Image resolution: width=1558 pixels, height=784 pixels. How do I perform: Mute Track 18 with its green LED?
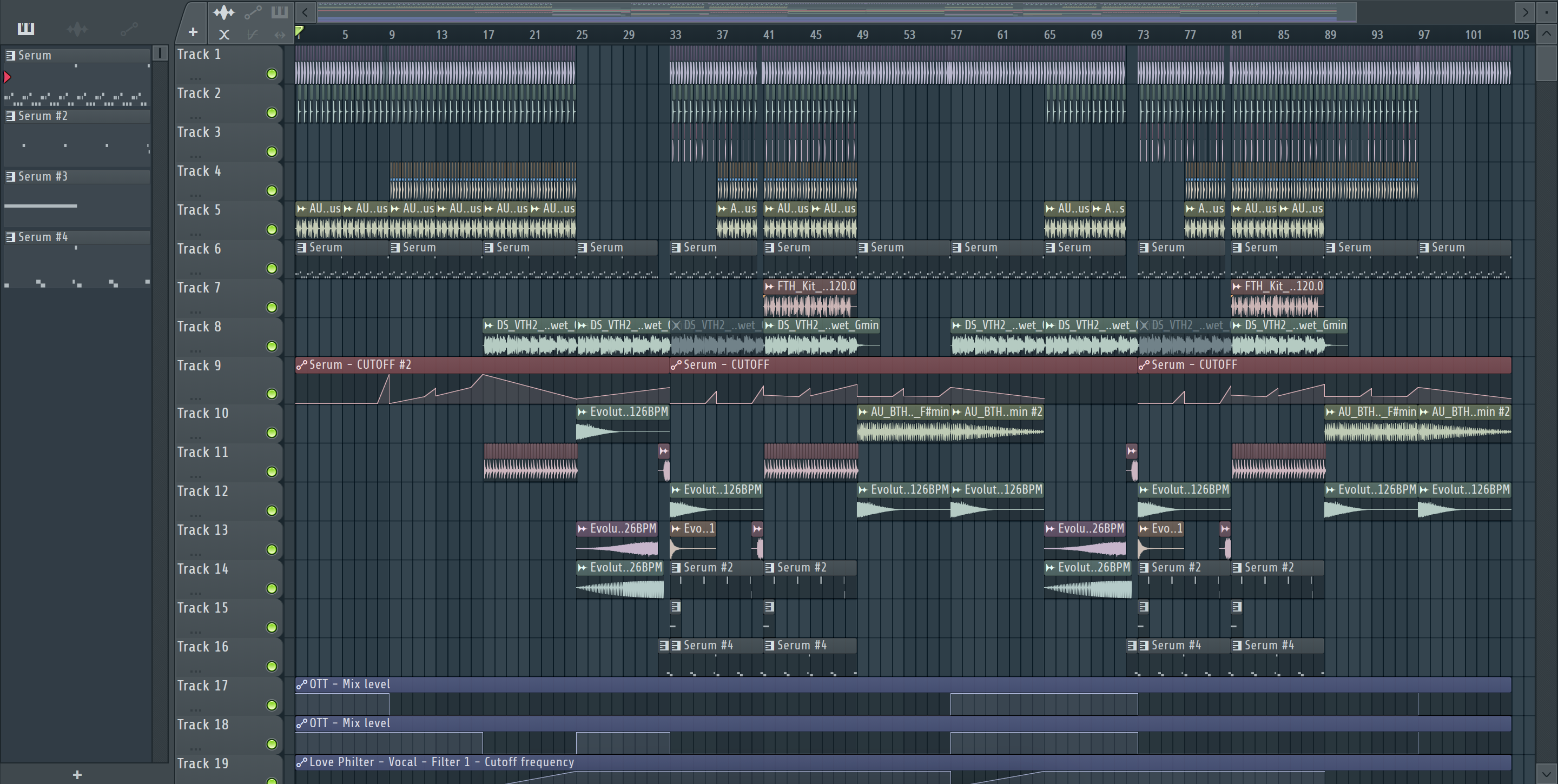pyautogui.click(x=272, y=744)
